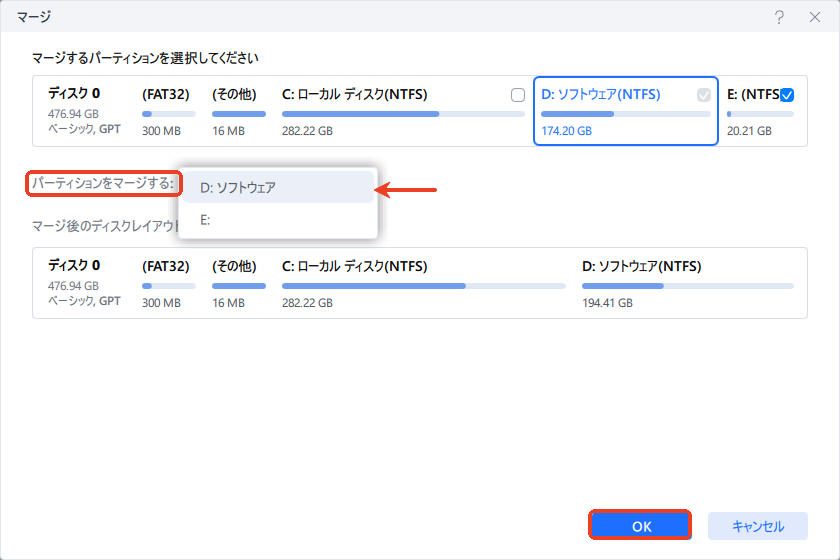
Task: Choose the E: option in the dropdown list
Action: pyautogui.click(x=277, y=220)
